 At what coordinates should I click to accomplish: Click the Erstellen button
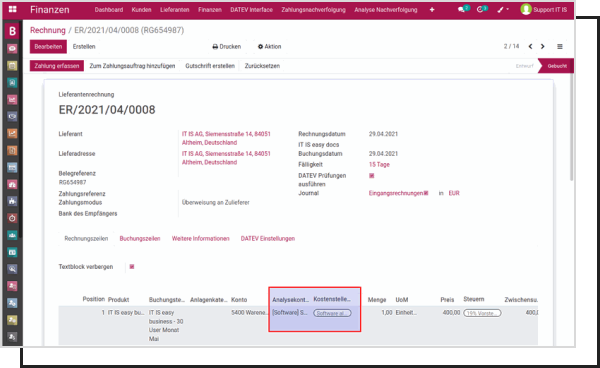point(84,47)
